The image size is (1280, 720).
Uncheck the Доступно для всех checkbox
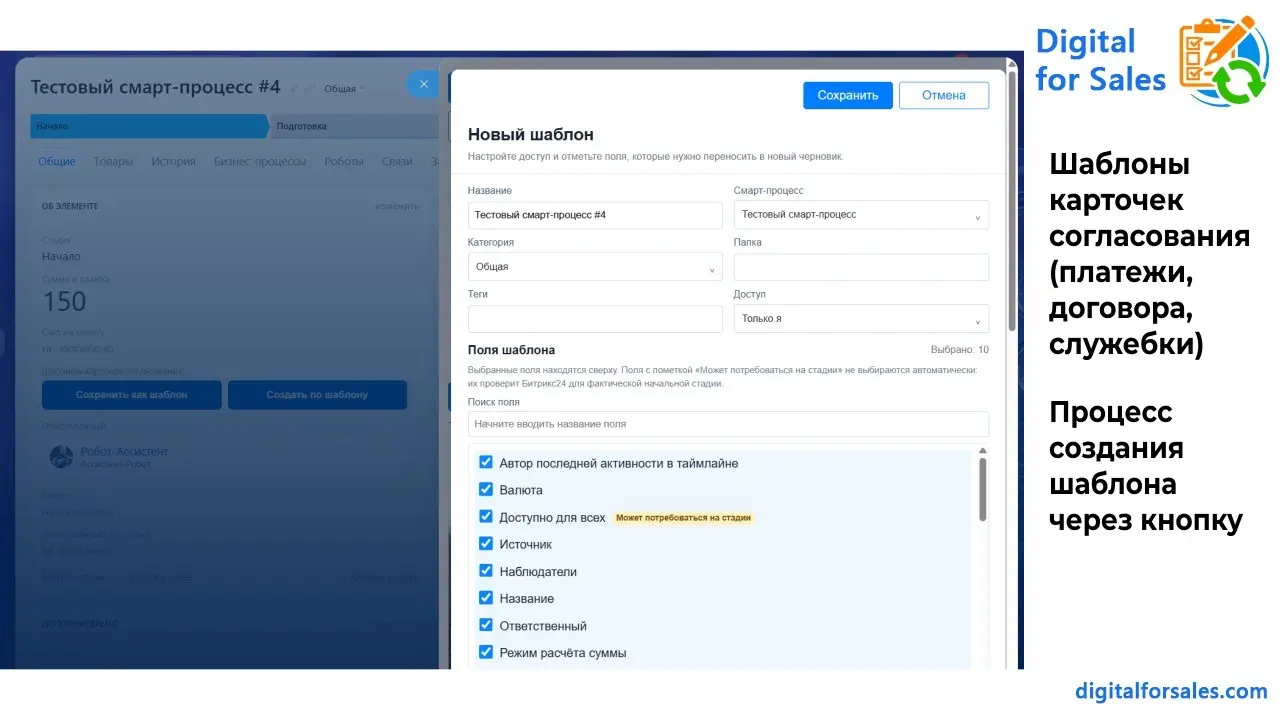(486, 517)
